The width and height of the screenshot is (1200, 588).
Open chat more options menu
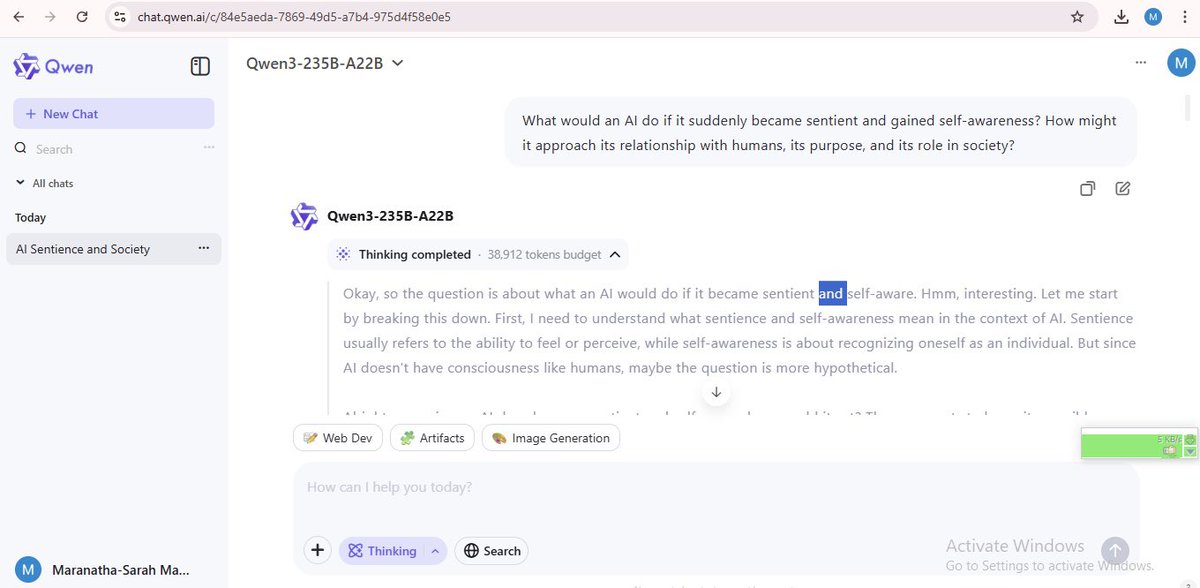1141,62
